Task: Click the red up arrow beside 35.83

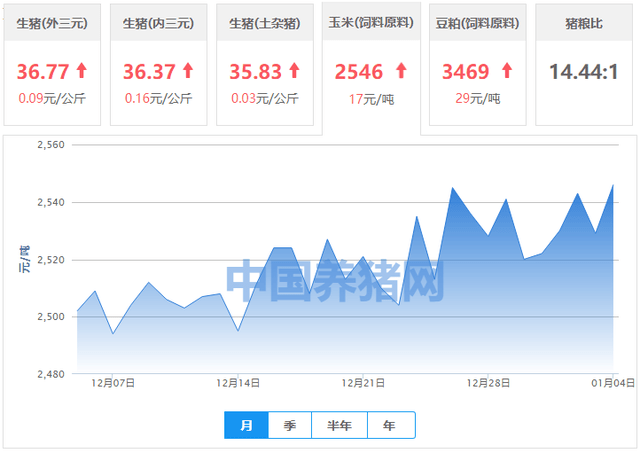Action: (294, 70)
